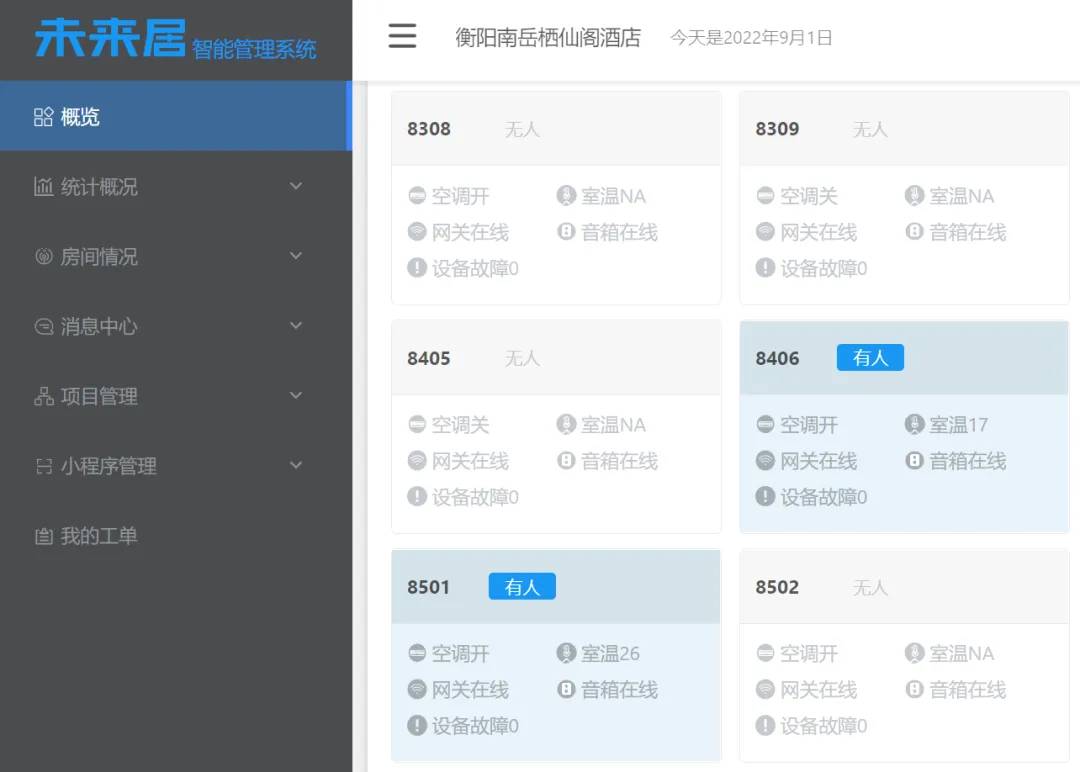Toggle the occupancy badge 有人 on room 8406
The image size is (1080, 772).
870,357
